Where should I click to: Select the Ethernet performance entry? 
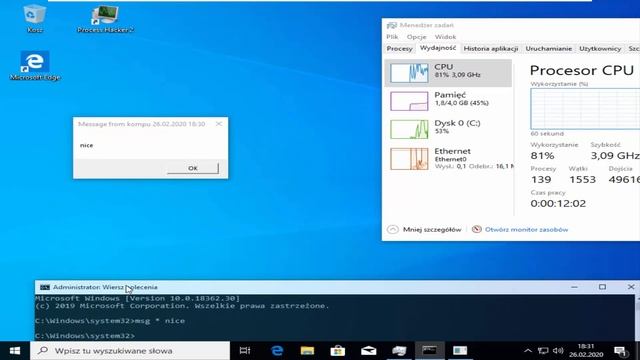448,158
